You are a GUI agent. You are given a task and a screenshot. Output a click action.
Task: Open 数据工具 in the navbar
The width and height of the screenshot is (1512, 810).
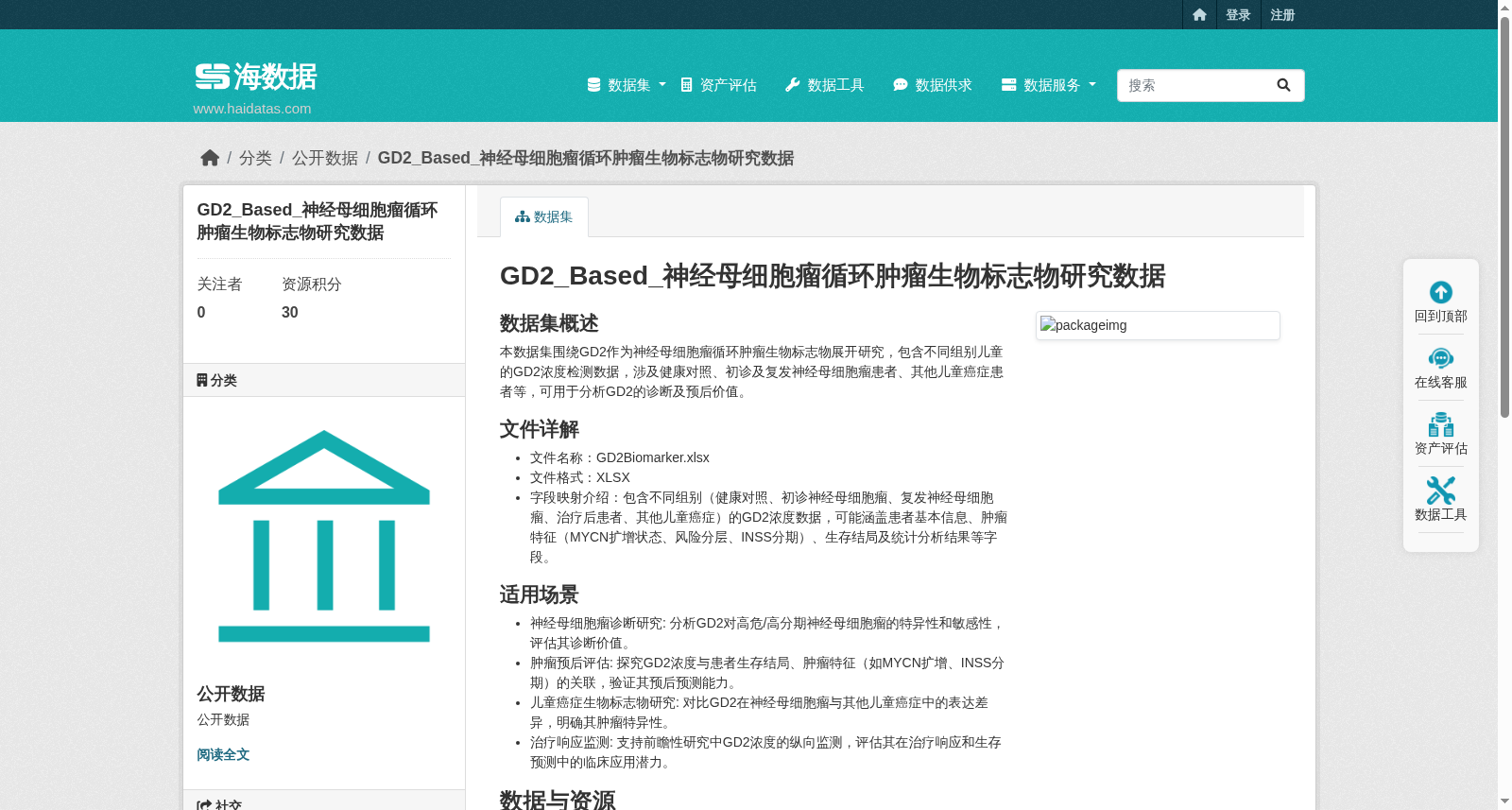tap(825, 85)
